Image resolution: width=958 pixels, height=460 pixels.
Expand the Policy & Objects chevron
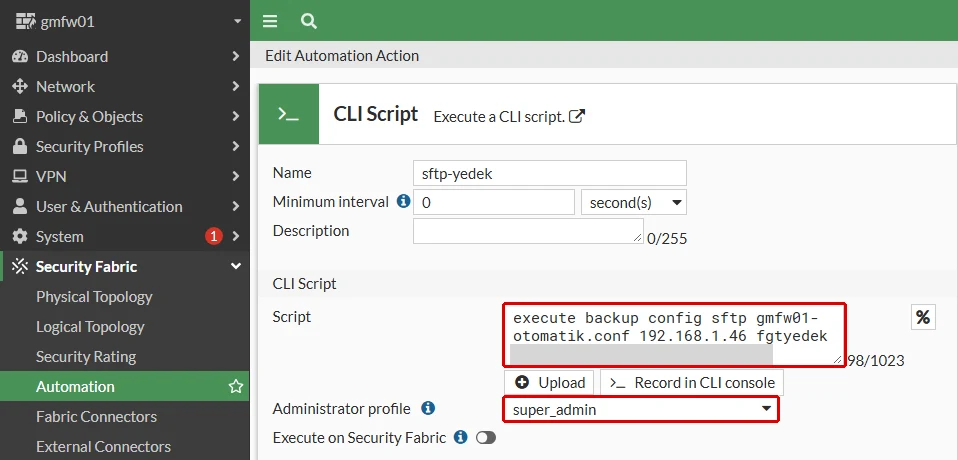click(236, 116)
